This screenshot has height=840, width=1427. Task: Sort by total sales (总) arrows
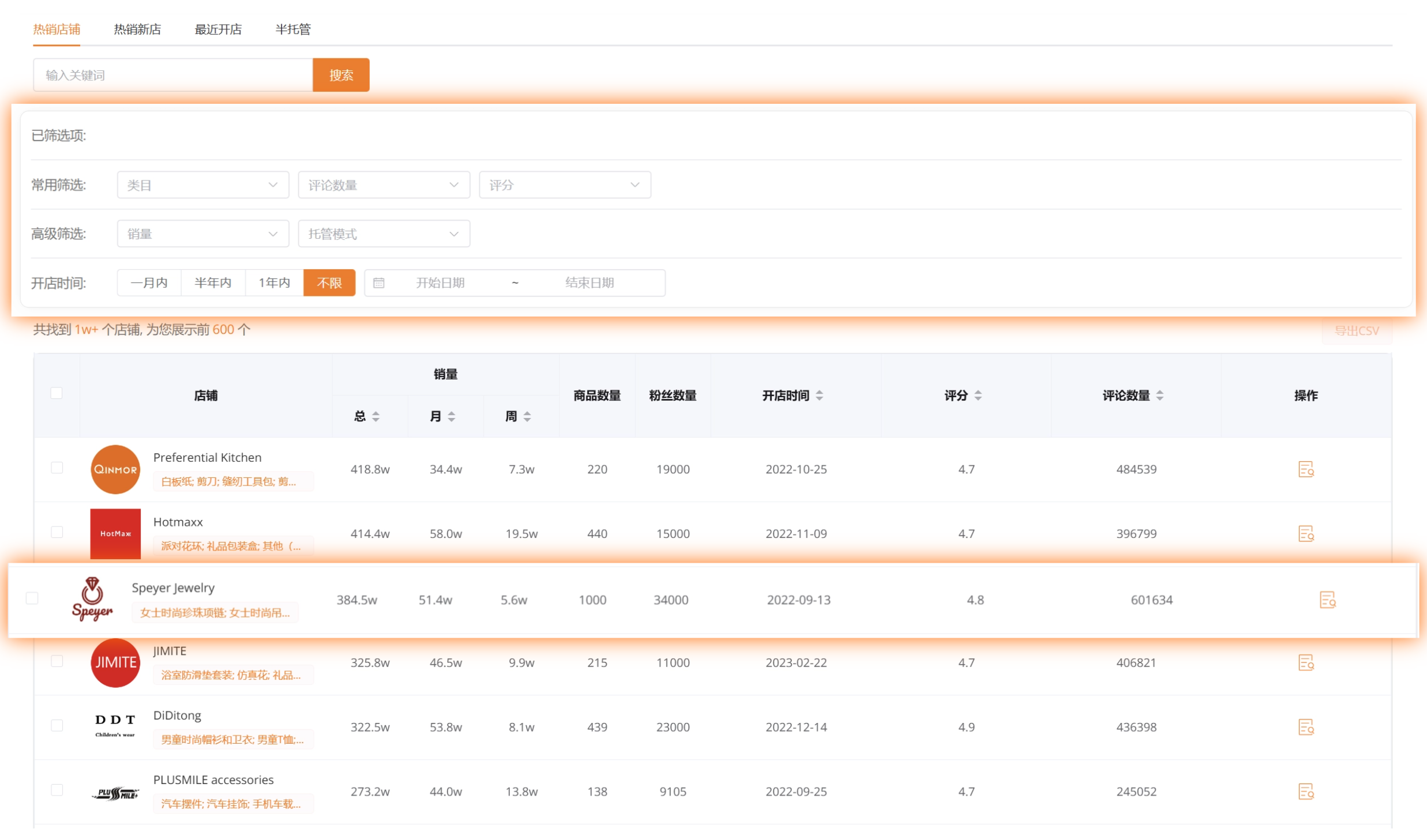point(375,417)
